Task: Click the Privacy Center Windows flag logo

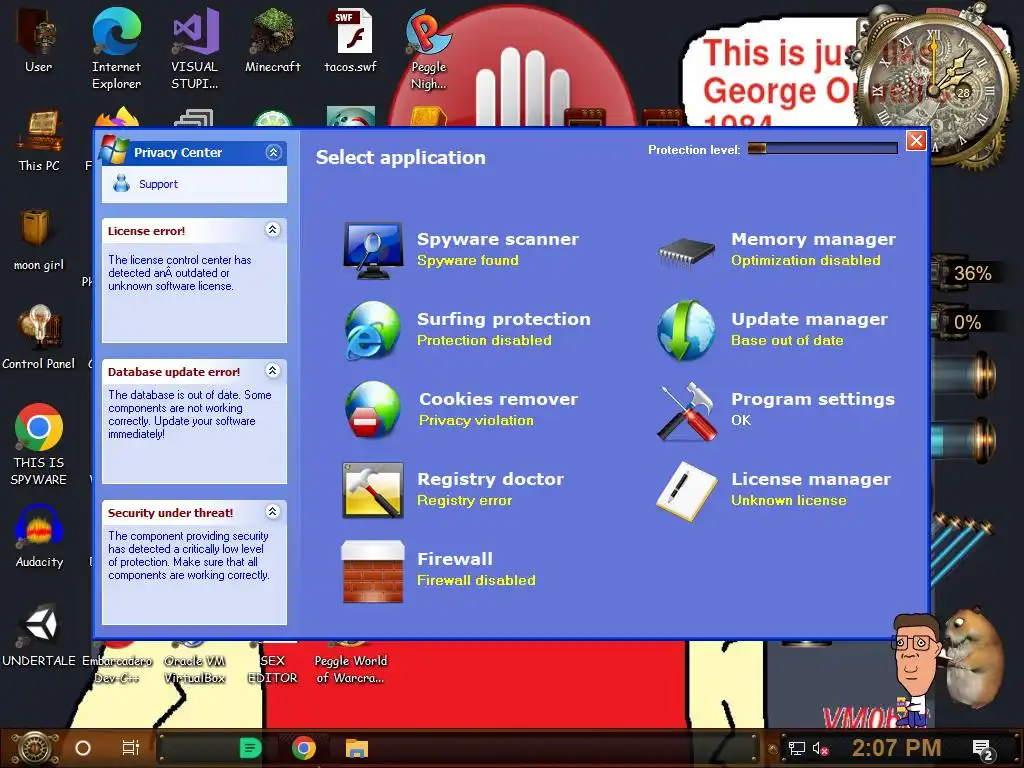Action: 114,150
